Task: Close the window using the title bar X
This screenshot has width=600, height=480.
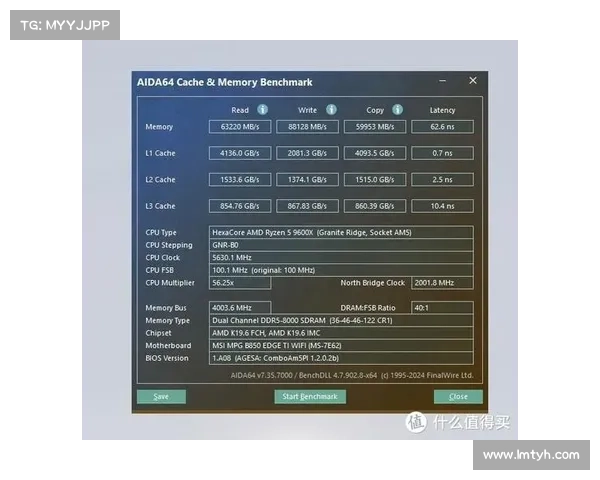Action: (472, 79)
